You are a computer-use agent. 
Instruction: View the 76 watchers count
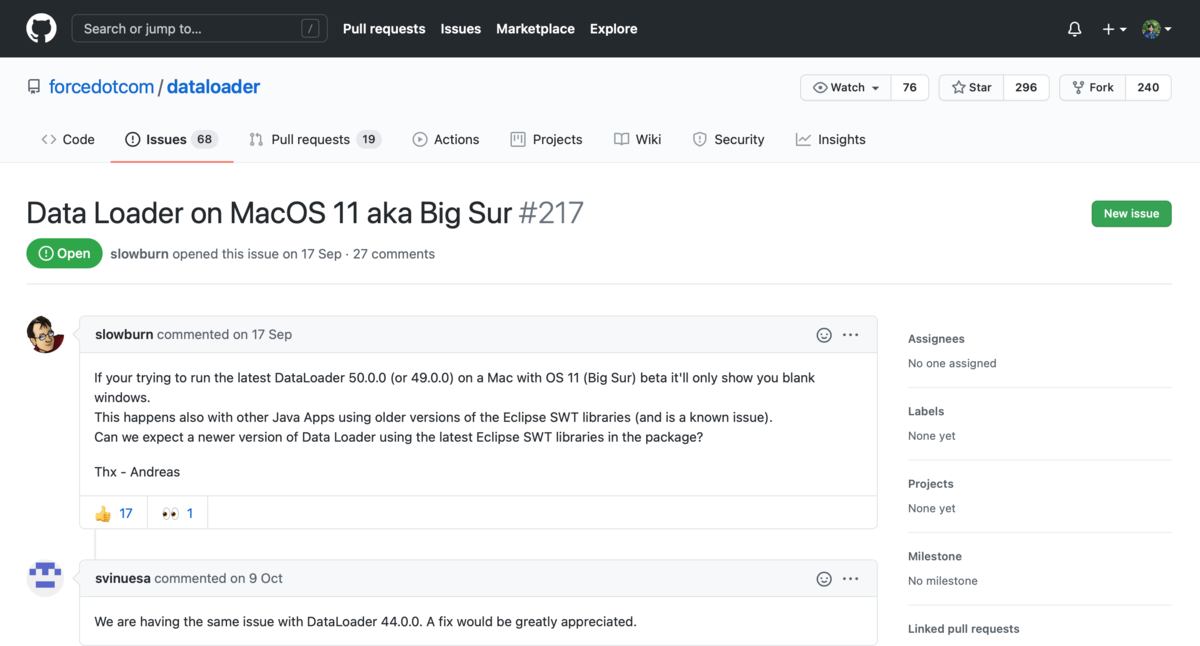(909, 88)
